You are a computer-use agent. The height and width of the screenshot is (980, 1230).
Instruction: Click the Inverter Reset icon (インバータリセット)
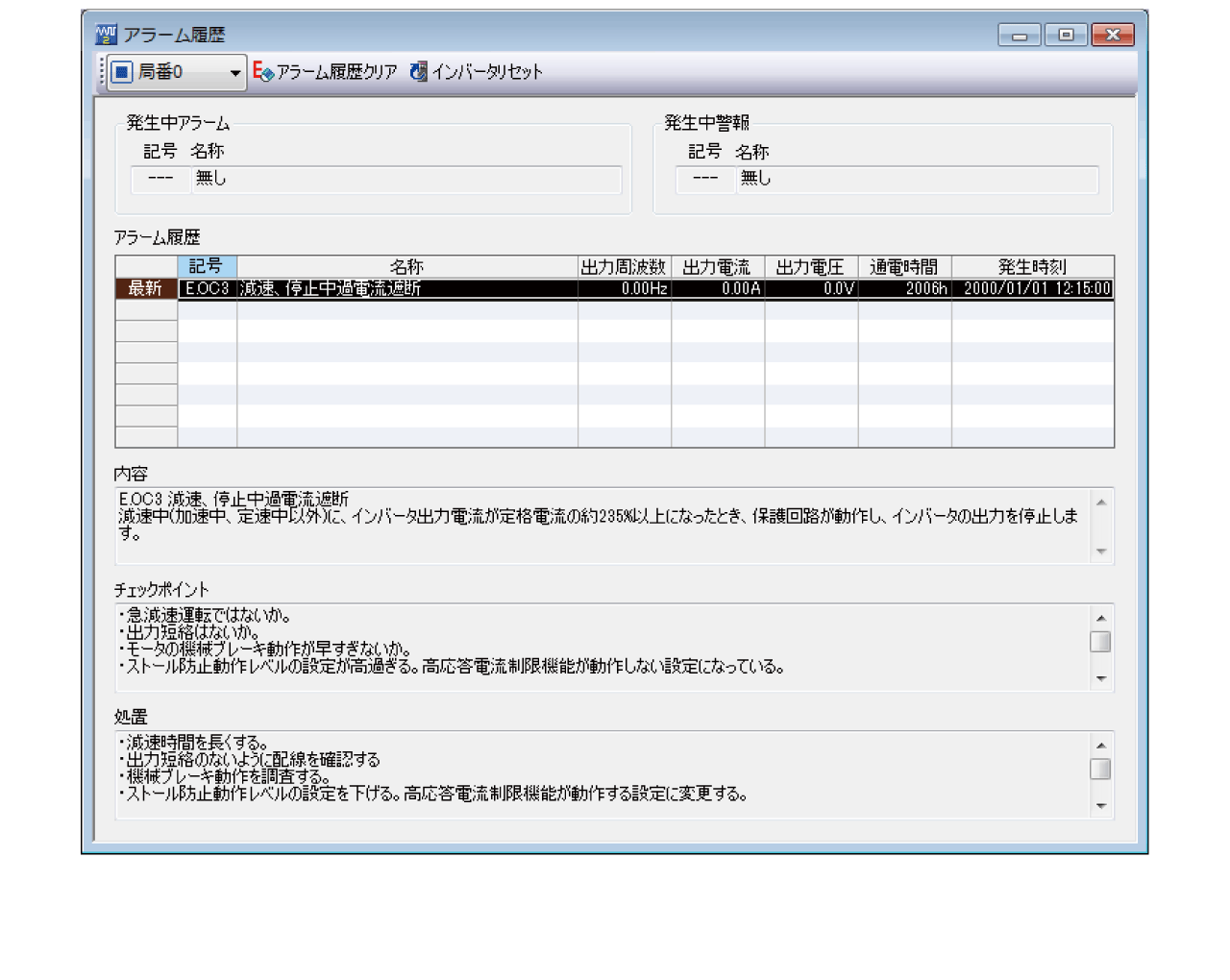(x=419, y=72)
